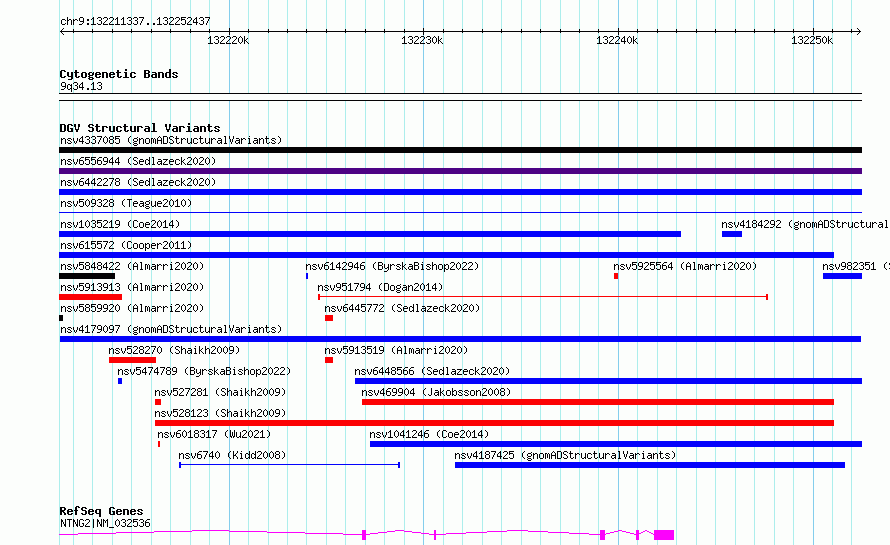The image size is (890, 545).
Task: Select the black nsv5848422 variant bar
Action: [87, 276]
